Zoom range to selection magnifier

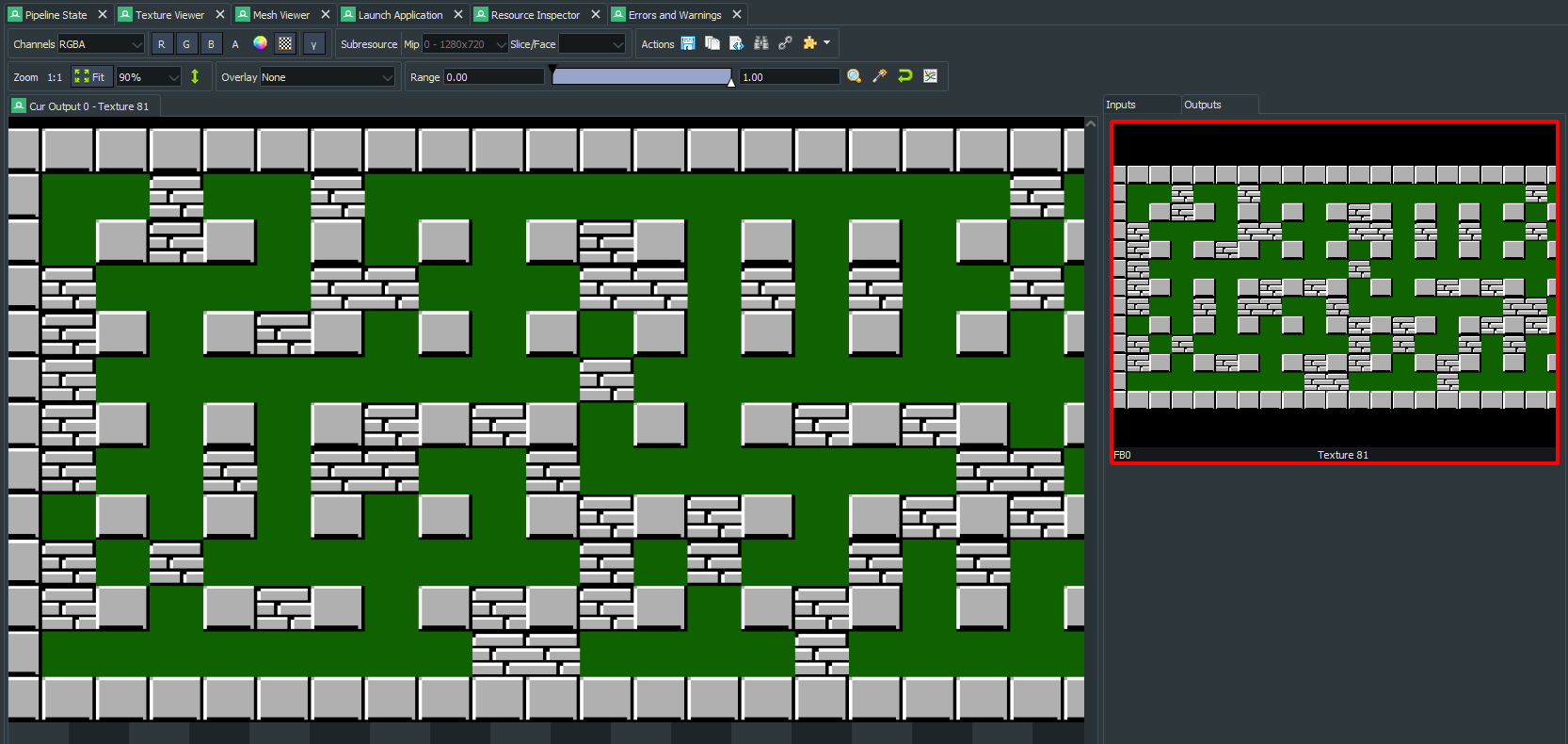(x=855, y=76)
